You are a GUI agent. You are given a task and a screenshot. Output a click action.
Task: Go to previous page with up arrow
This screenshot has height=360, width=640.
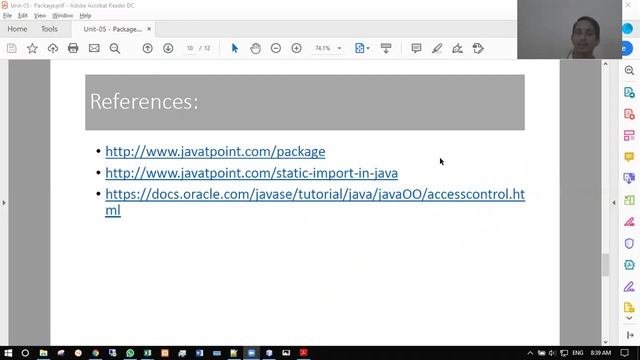(x=147, y=48)
